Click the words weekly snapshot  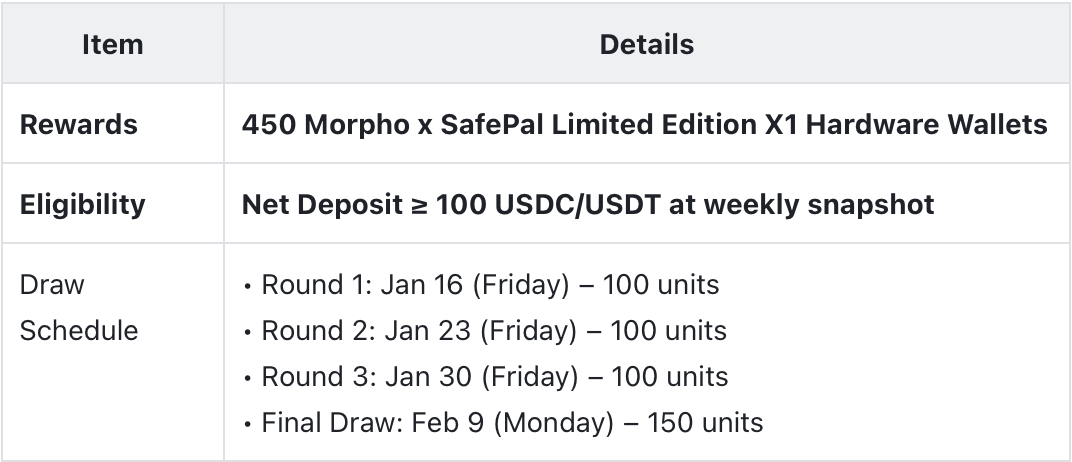828,205
